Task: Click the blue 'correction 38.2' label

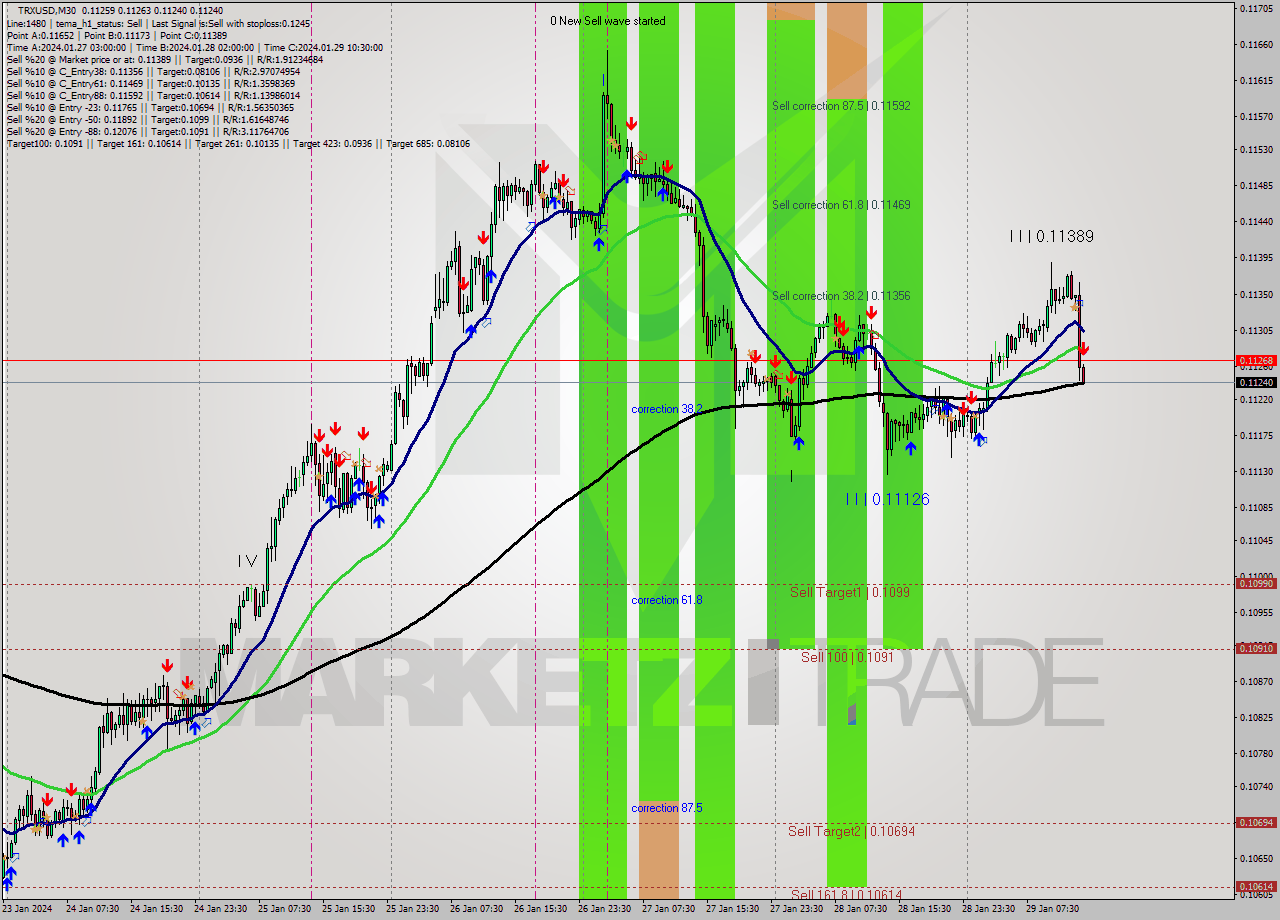Action: pos(666,409)
